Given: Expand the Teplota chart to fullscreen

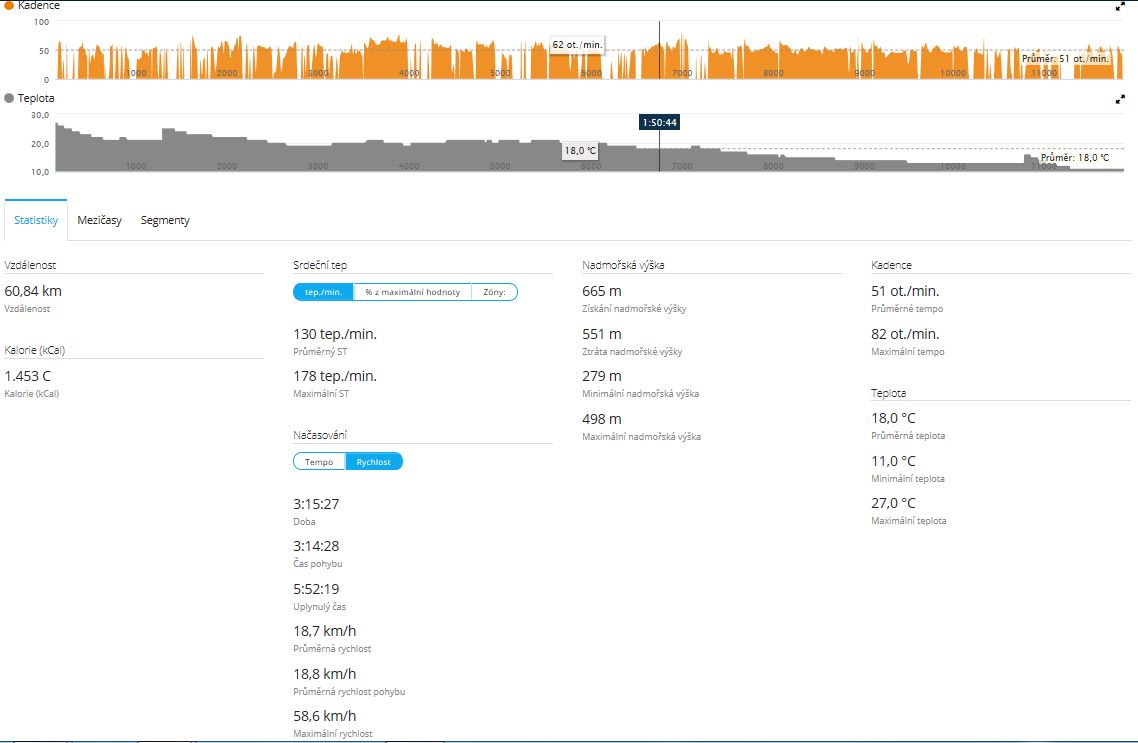Looking at the screenshot, I should (x=1120, y=100).
